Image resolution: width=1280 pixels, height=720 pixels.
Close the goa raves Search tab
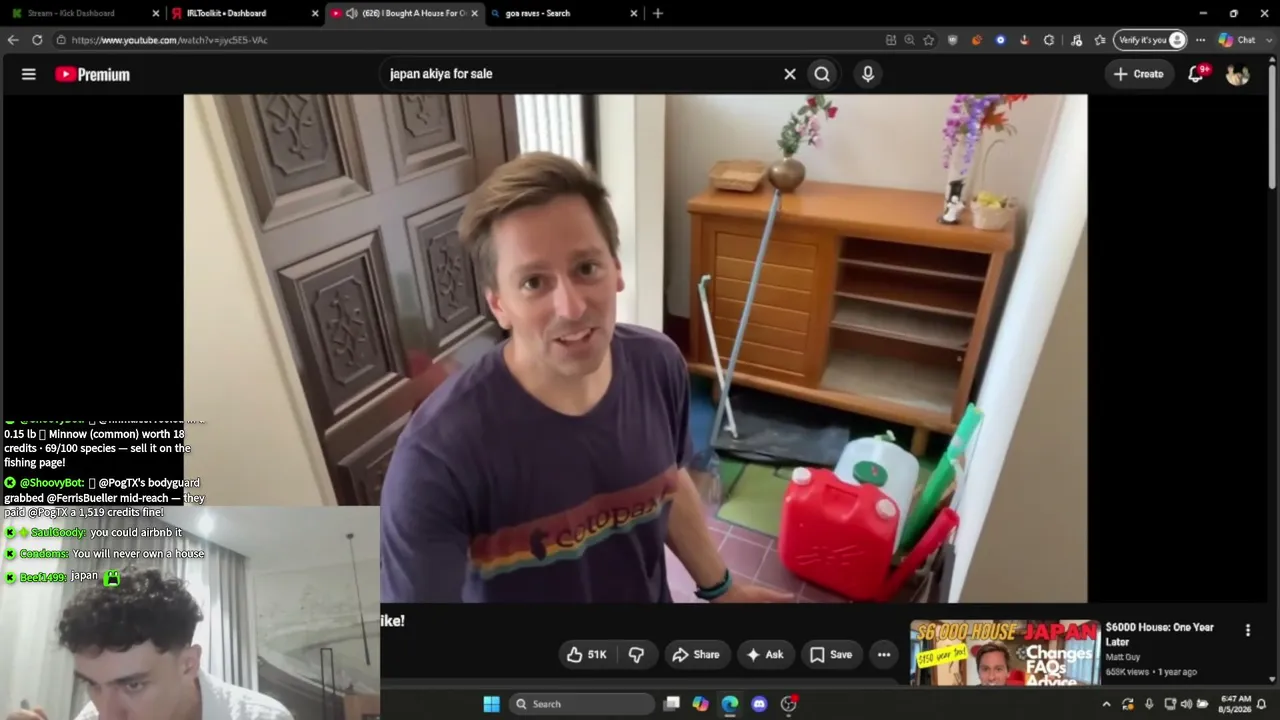pyautogui.click(x=634, y=13)
